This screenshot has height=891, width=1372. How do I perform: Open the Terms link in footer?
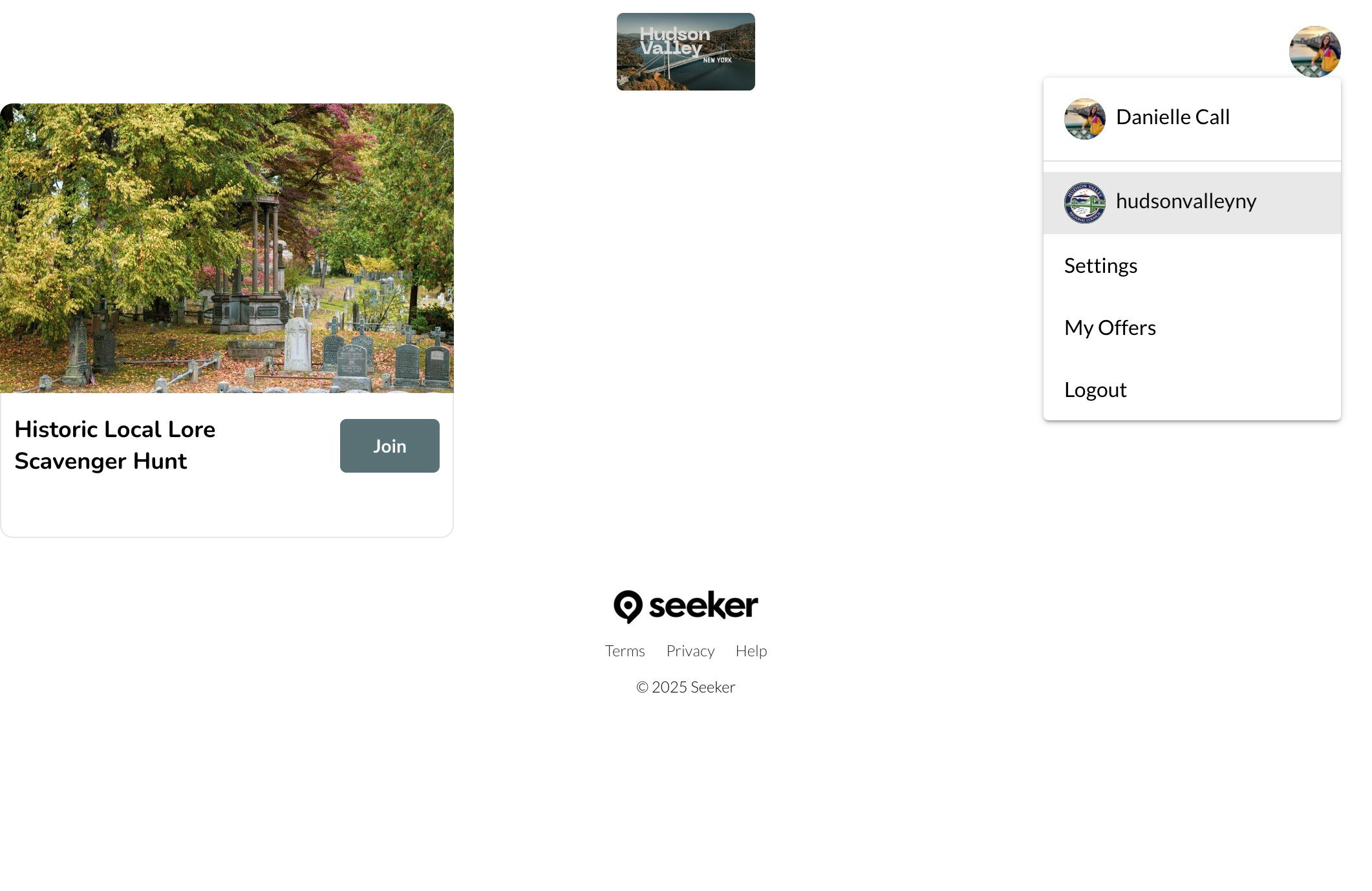coord(625,650)
